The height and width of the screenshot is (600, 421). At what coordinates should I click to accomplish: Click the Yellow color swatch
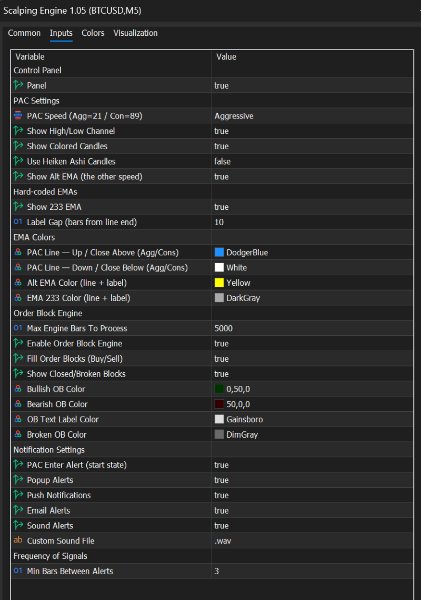[x=219, y=283]
